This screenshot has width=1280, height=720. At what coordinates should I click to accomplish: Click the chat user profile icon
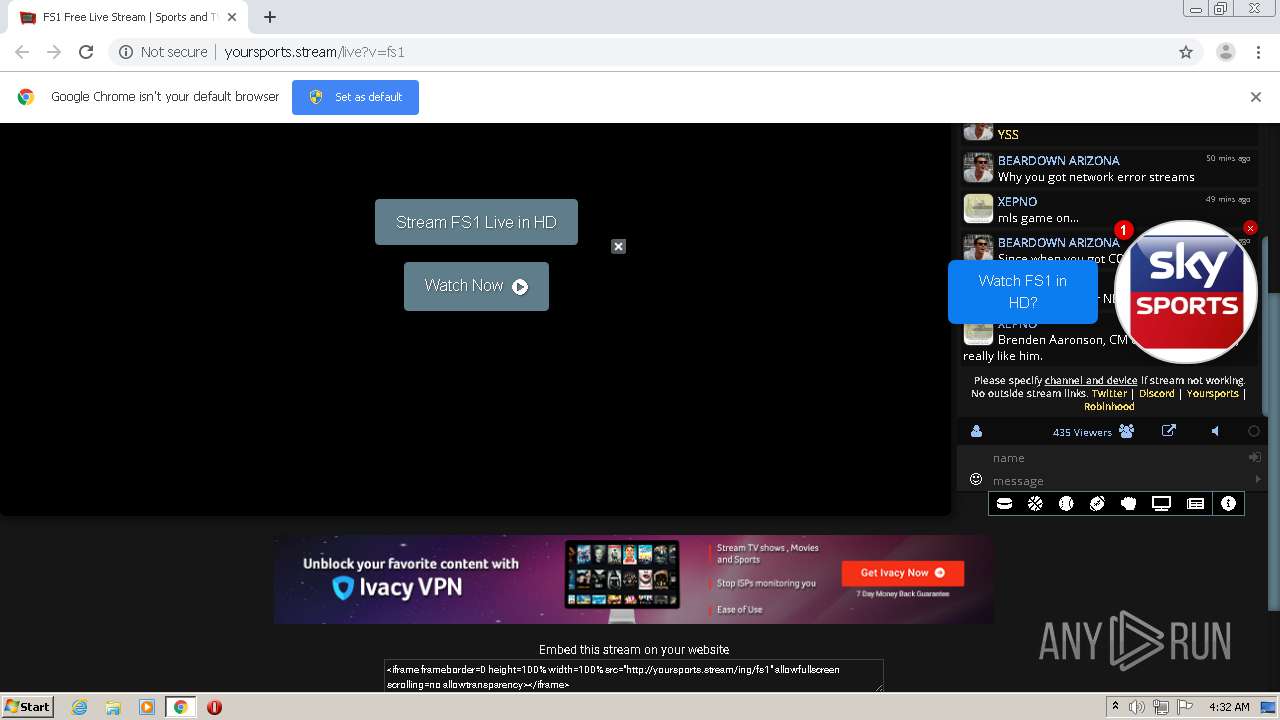(977, 432)
